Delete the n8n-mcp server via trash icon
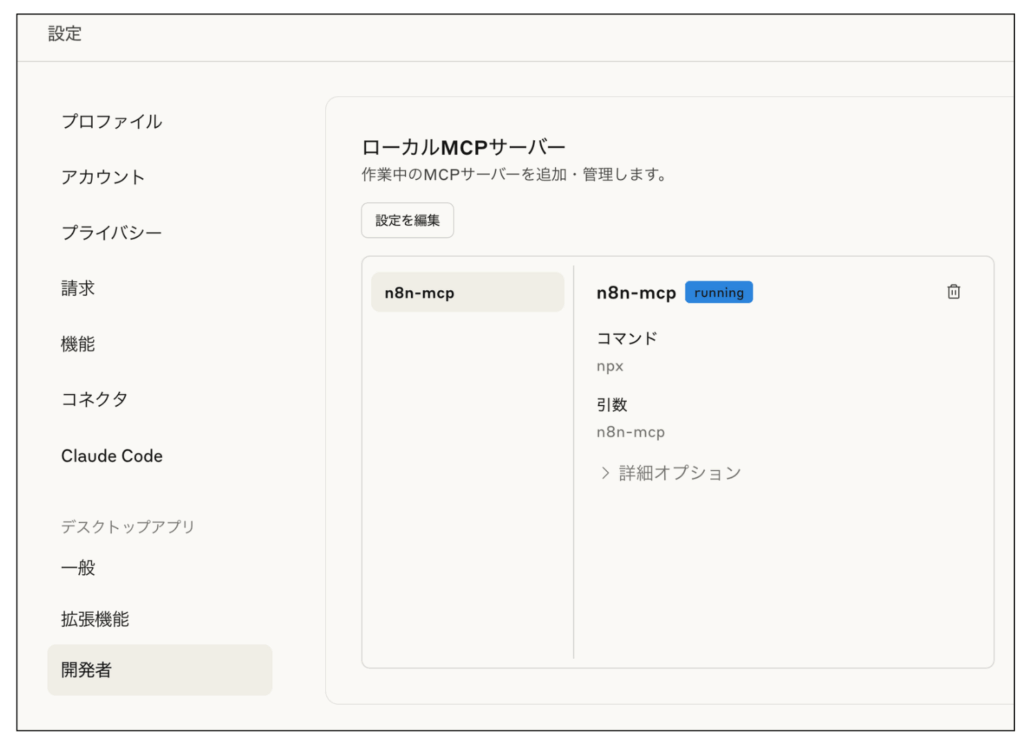 (953, 291)
